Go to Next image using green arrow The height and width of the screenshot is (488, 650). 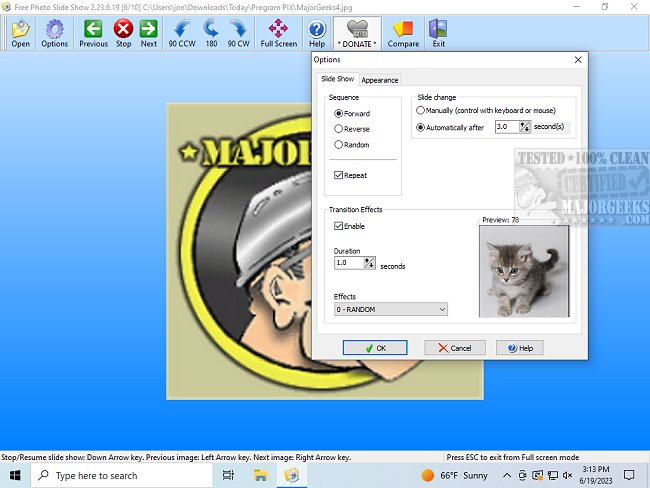coord(148,29)
